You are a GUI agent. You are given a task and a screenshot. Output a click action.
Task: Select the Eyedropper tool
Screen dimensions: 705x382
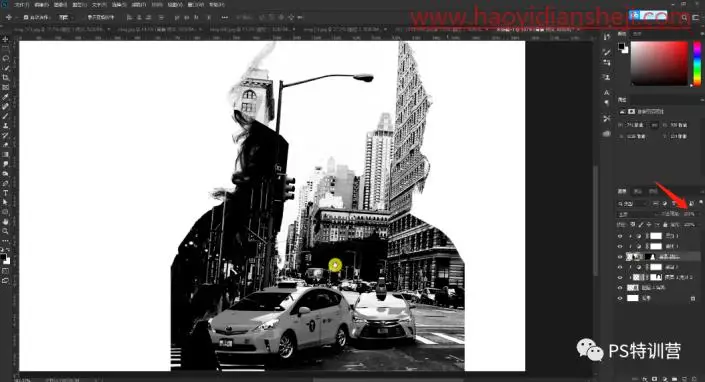coord(5,97)
